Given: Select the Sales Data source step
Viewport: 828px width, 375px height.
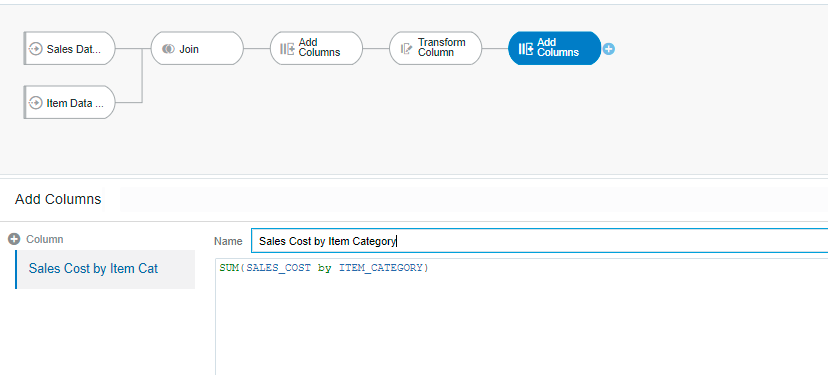Looking at the screenshot, I should click(70, 49).
